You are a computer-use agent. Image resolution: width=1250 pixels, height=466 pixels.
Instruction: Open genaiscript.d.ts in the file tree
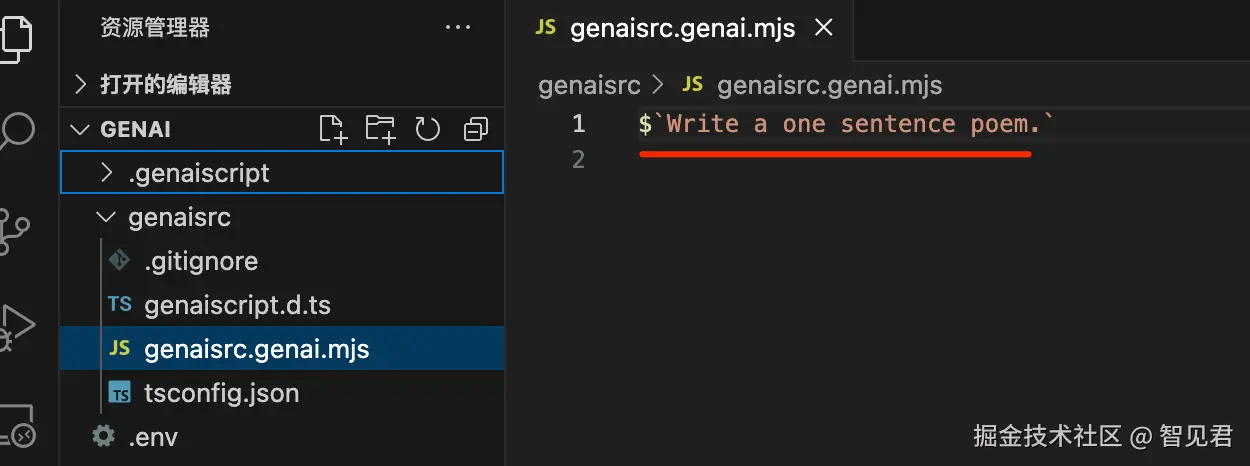point(237,305)
